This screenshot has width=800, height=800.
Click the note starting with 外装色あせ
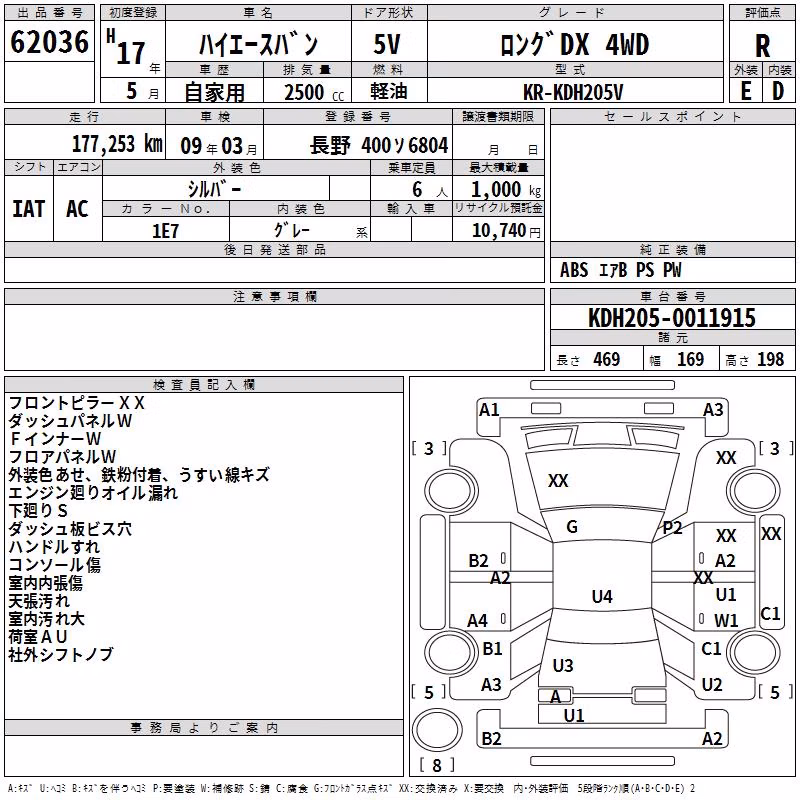click(x=139, y=474)
